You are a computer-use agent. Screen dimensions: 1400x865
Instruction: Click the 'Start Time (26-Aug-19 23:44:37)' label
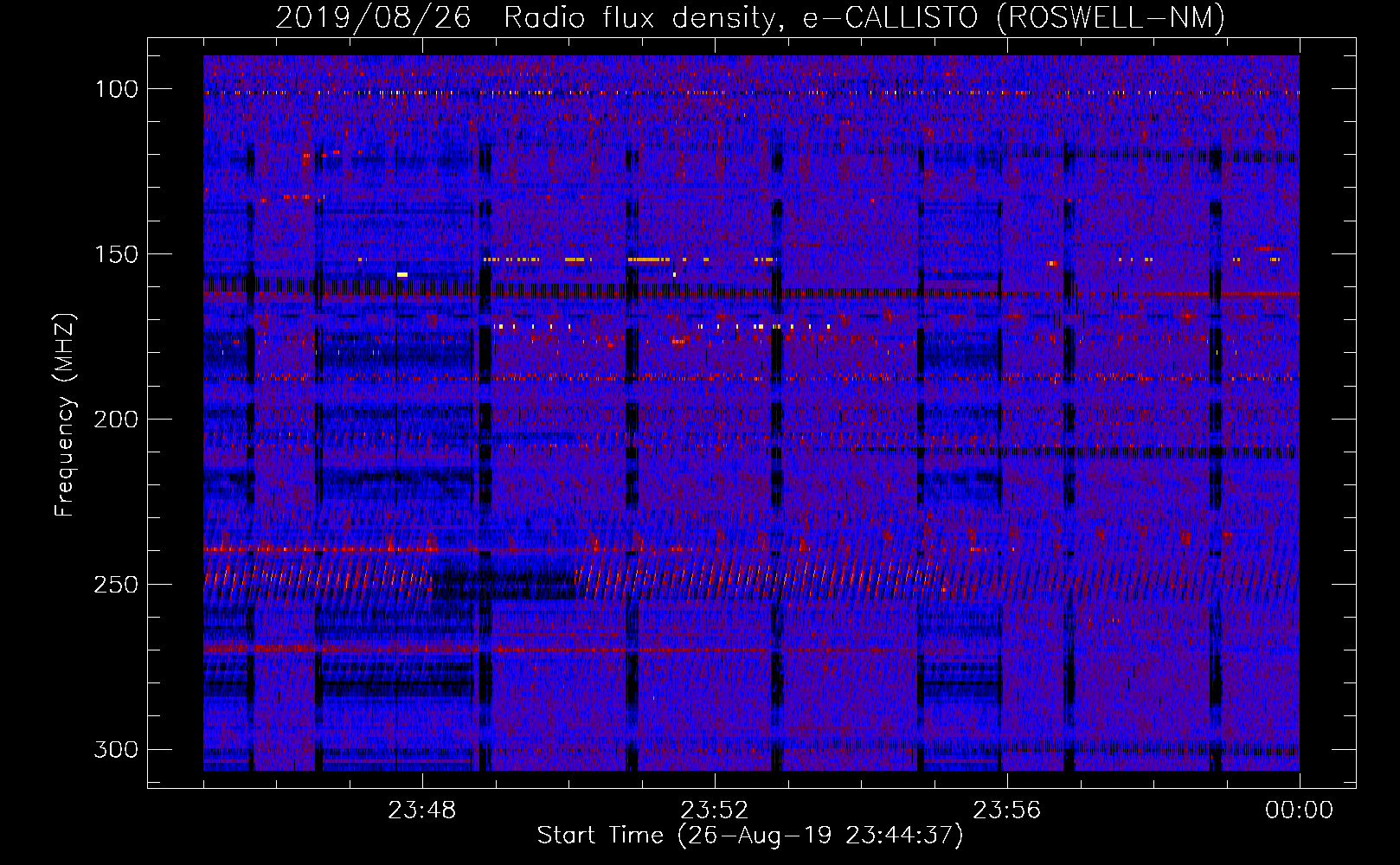pos(750,836)
